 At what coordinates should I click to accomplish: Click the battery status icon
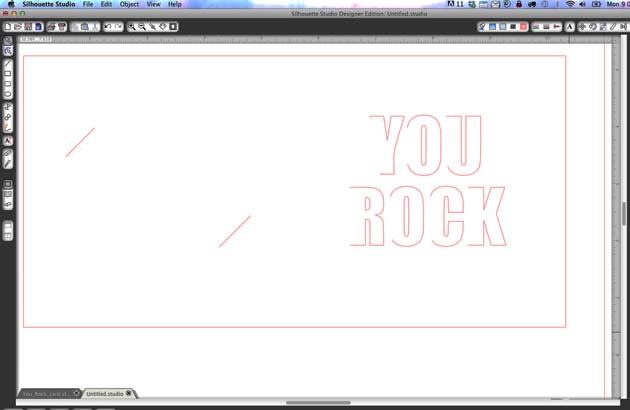point(596,4)
